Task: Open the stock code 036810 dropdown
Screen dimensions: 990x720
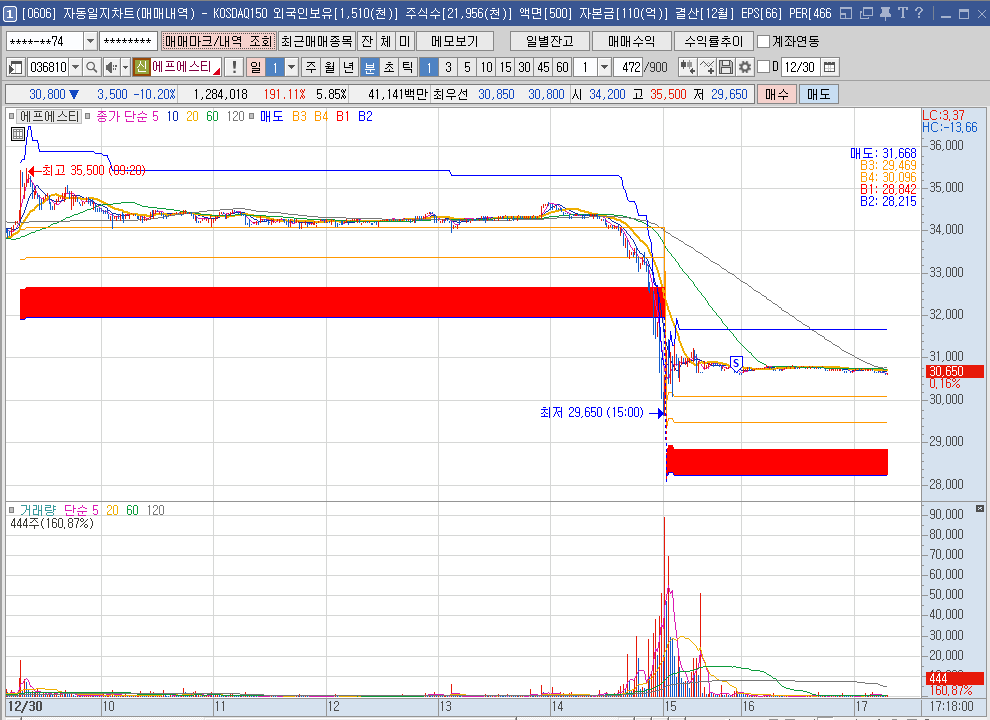Action: coord(75,67)
